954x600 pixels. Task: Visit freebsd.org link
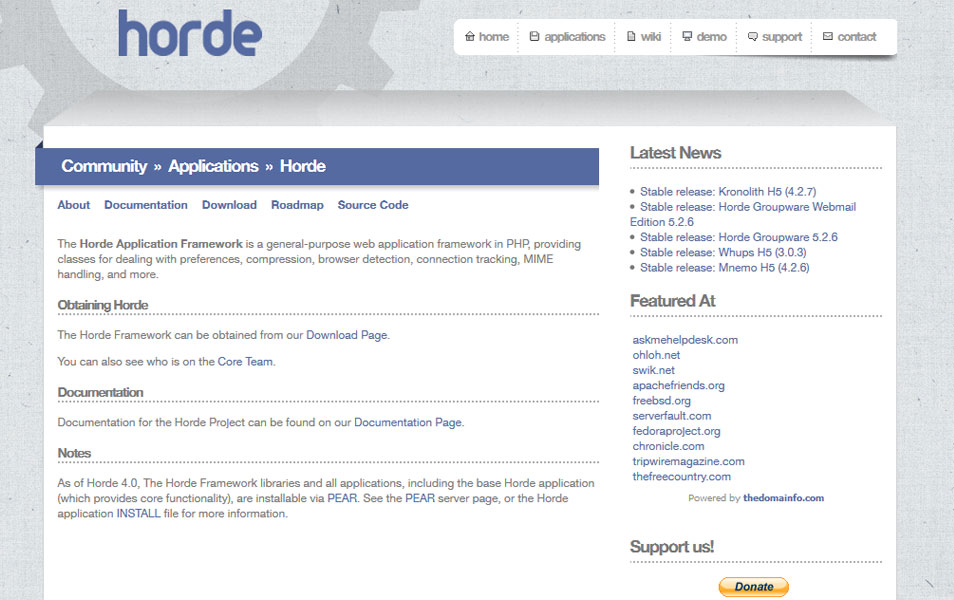click(x=661, y=401)
